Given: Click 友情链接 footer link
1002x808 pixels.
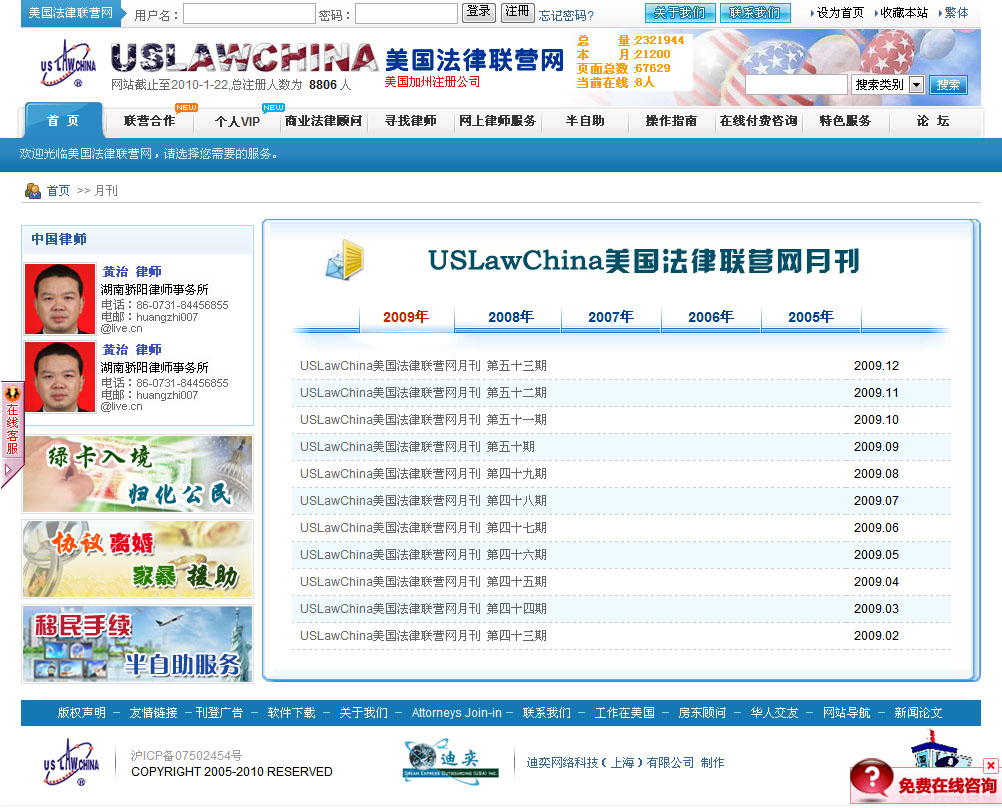Looking at the screenshot, I should click(153, 713).
